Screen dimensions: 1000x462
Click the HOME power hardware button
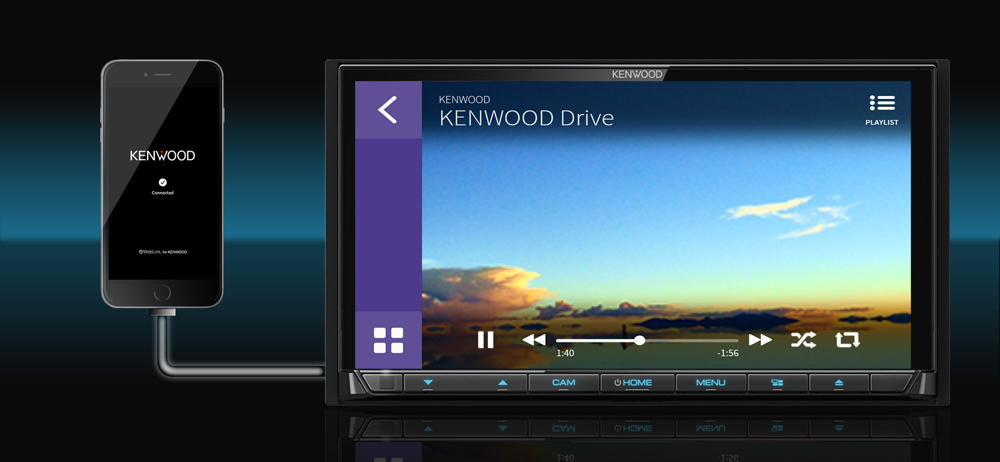636,383
